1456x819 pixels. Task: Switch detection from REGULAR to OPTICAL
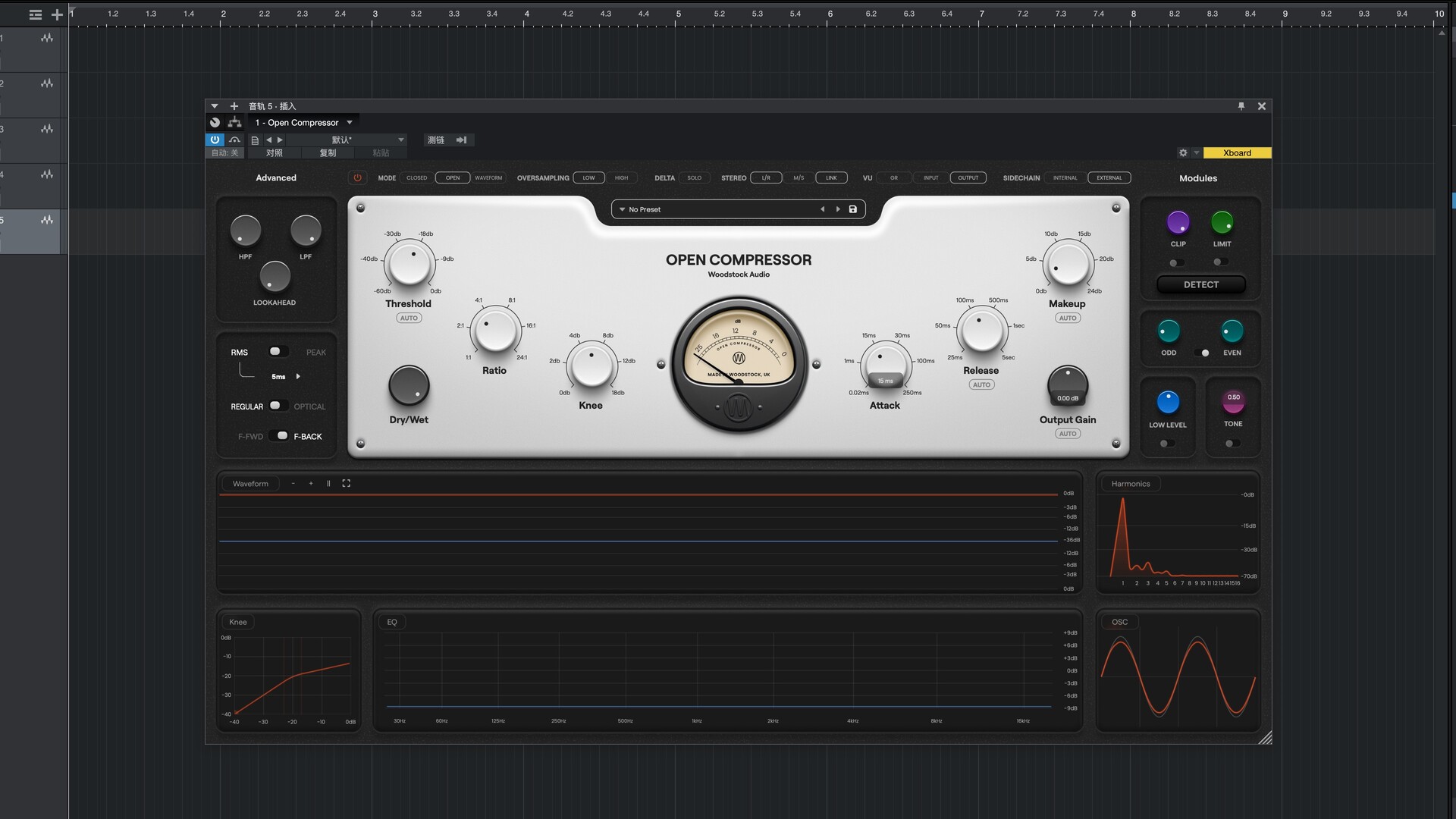pos(278,406)
